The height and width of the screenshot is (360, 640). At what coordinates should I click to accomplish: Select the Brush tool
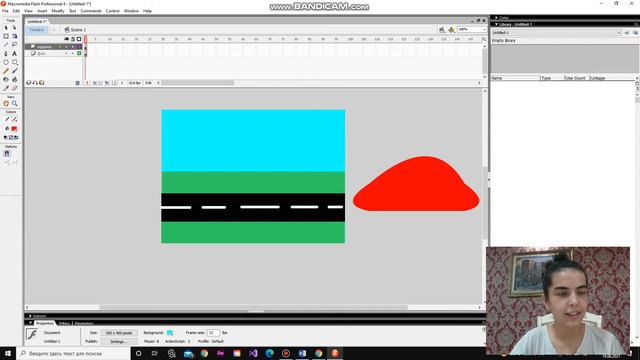coord(14,71)
